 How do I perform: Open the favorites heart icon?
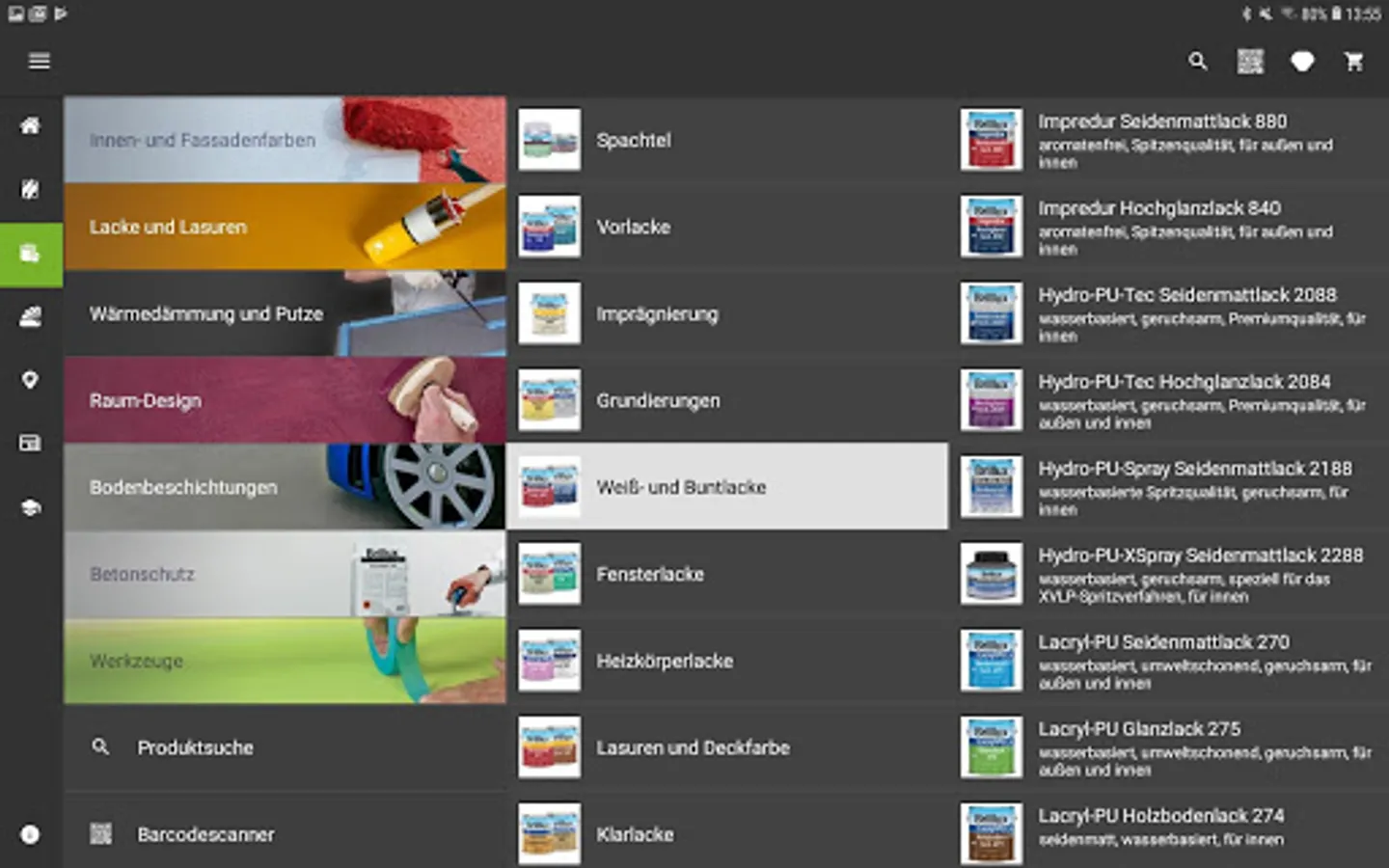point(1302,62)
